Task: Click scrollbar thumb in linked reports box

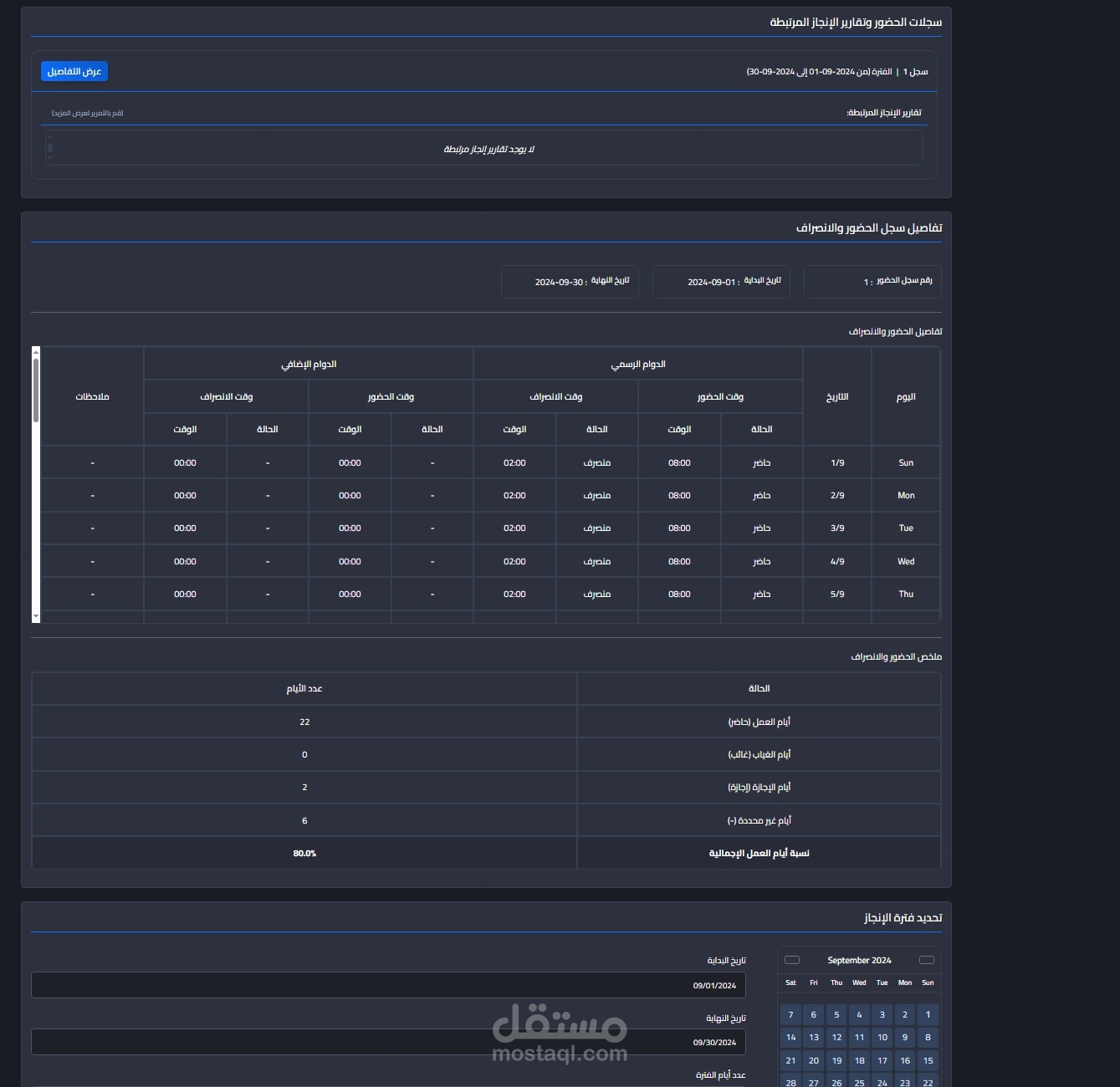Action: [50, 148]
